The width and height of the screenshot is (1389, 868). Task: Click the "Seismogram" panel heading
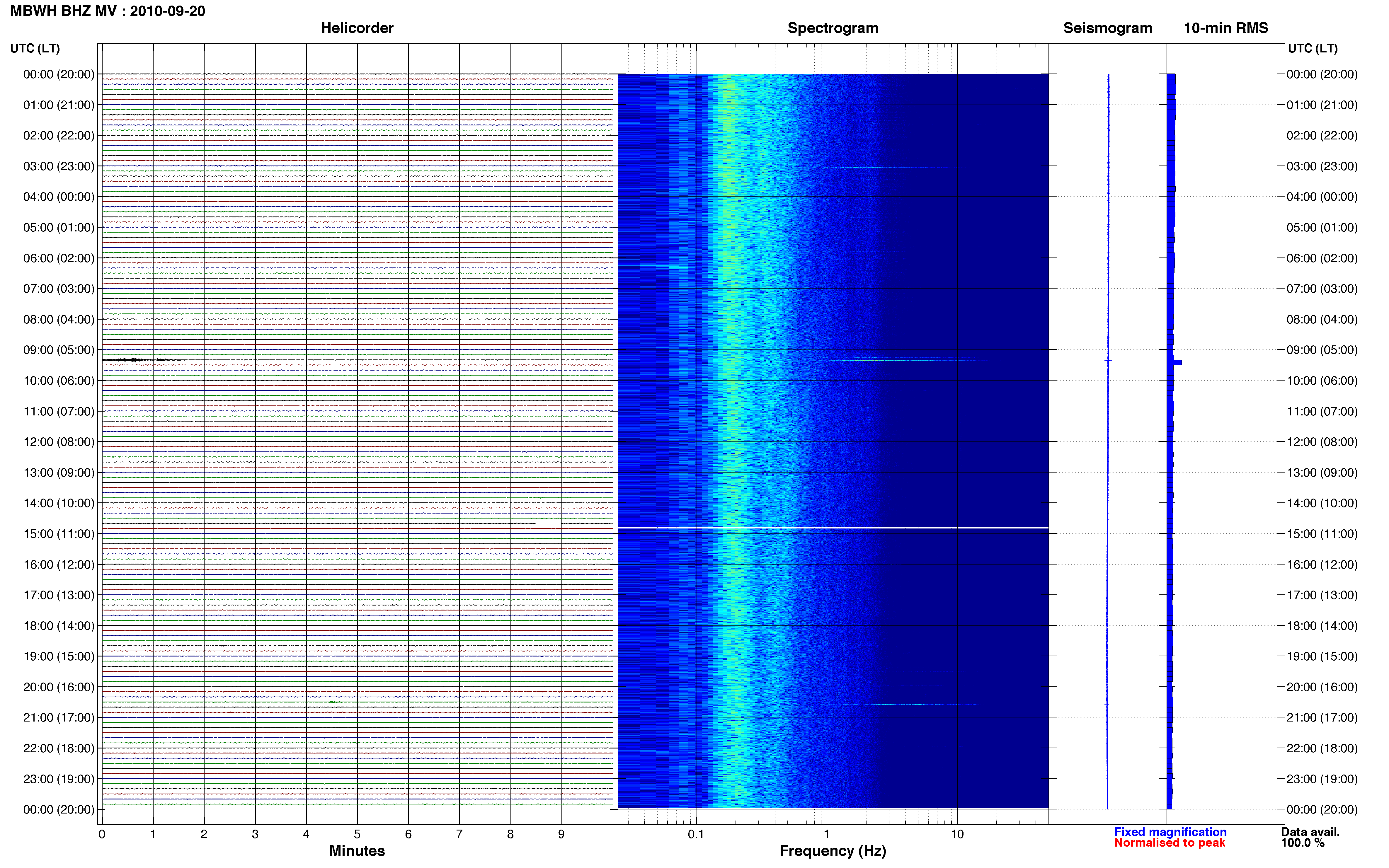click(1108, 28)
